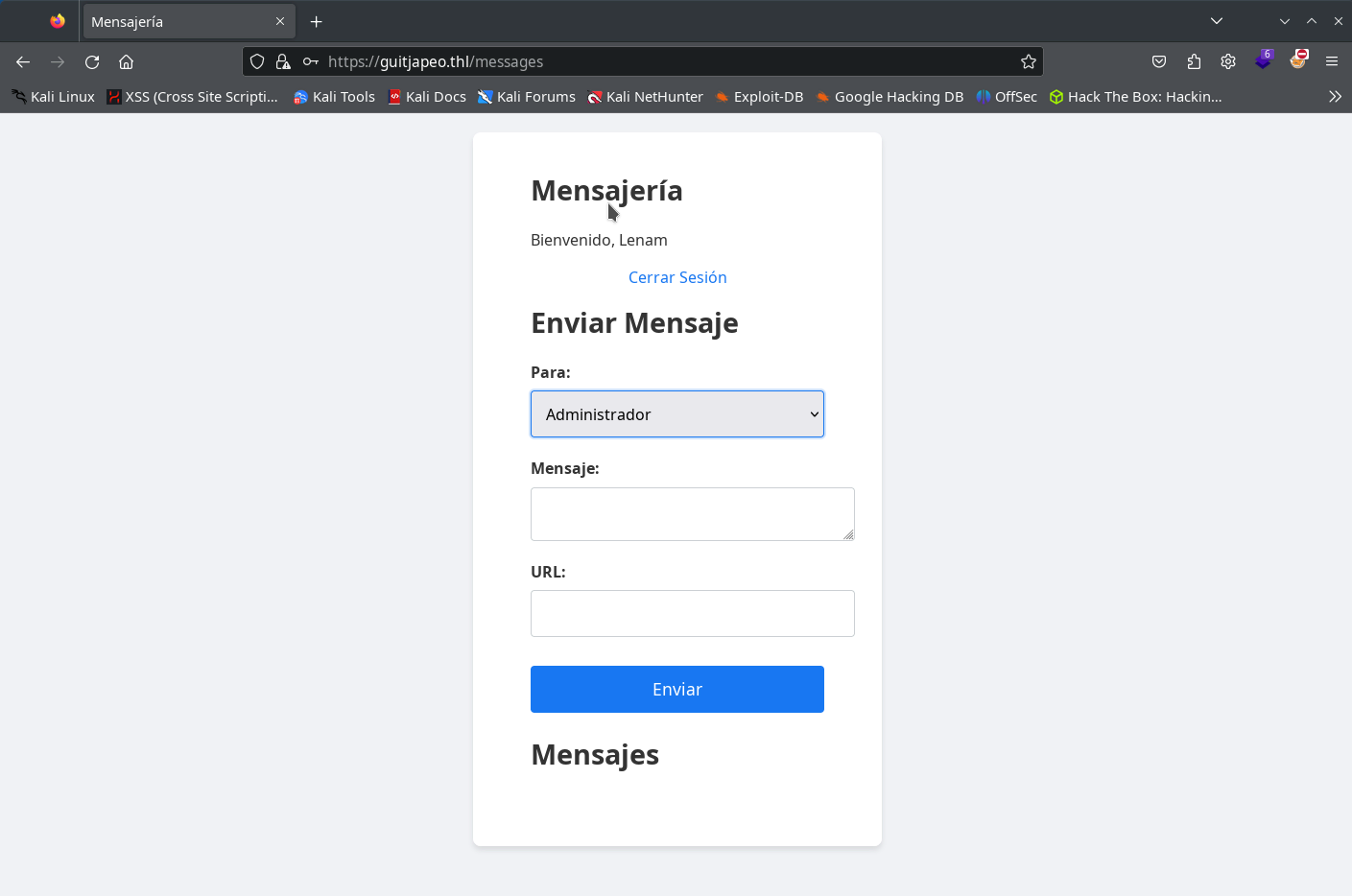
Task: Click the URL input field
Action: tap(693, 613)
